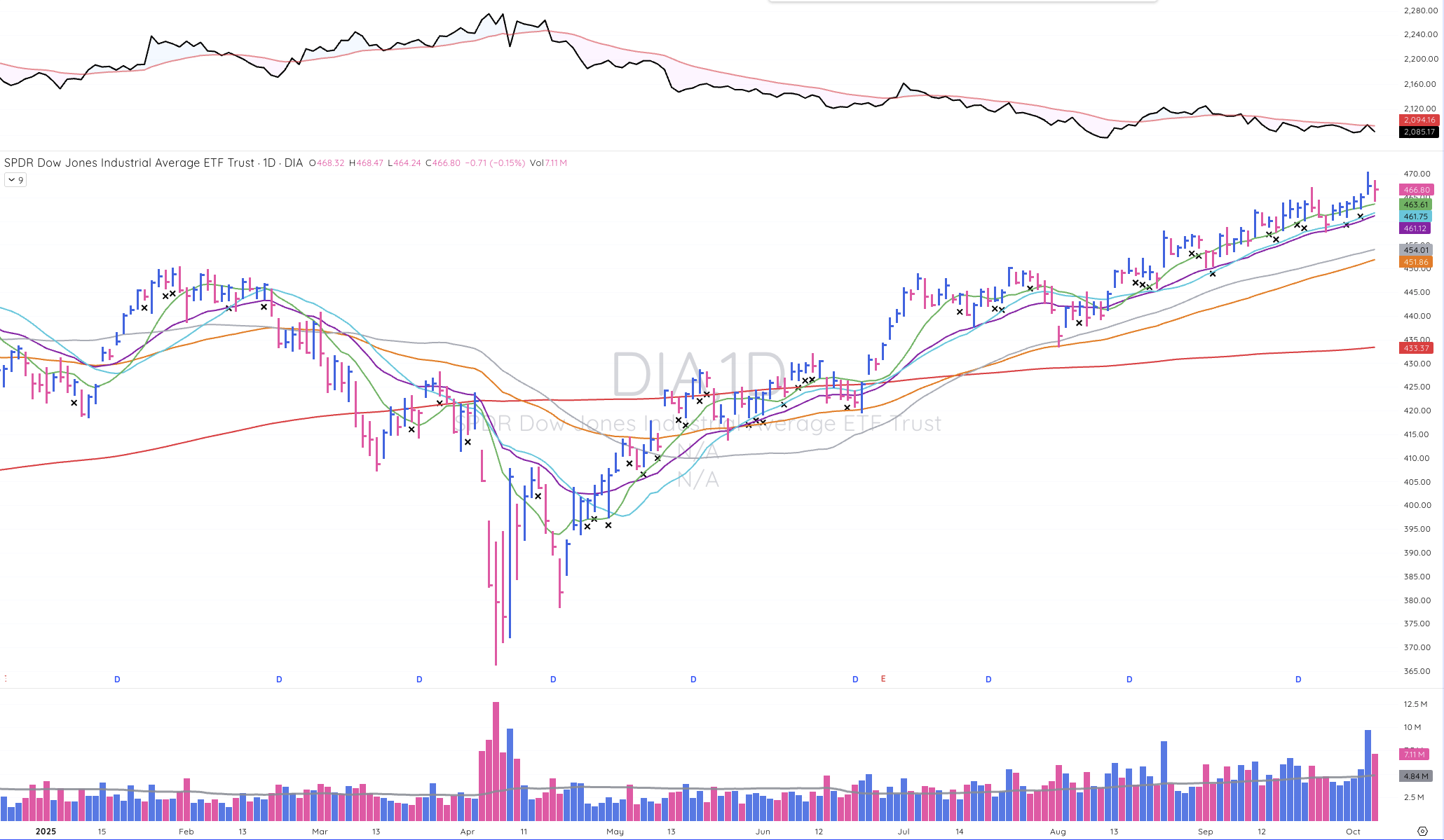The height and width of the screenshot is (840, 1444).
Task: Click the dividend D marker near September
Action: 1298,680
